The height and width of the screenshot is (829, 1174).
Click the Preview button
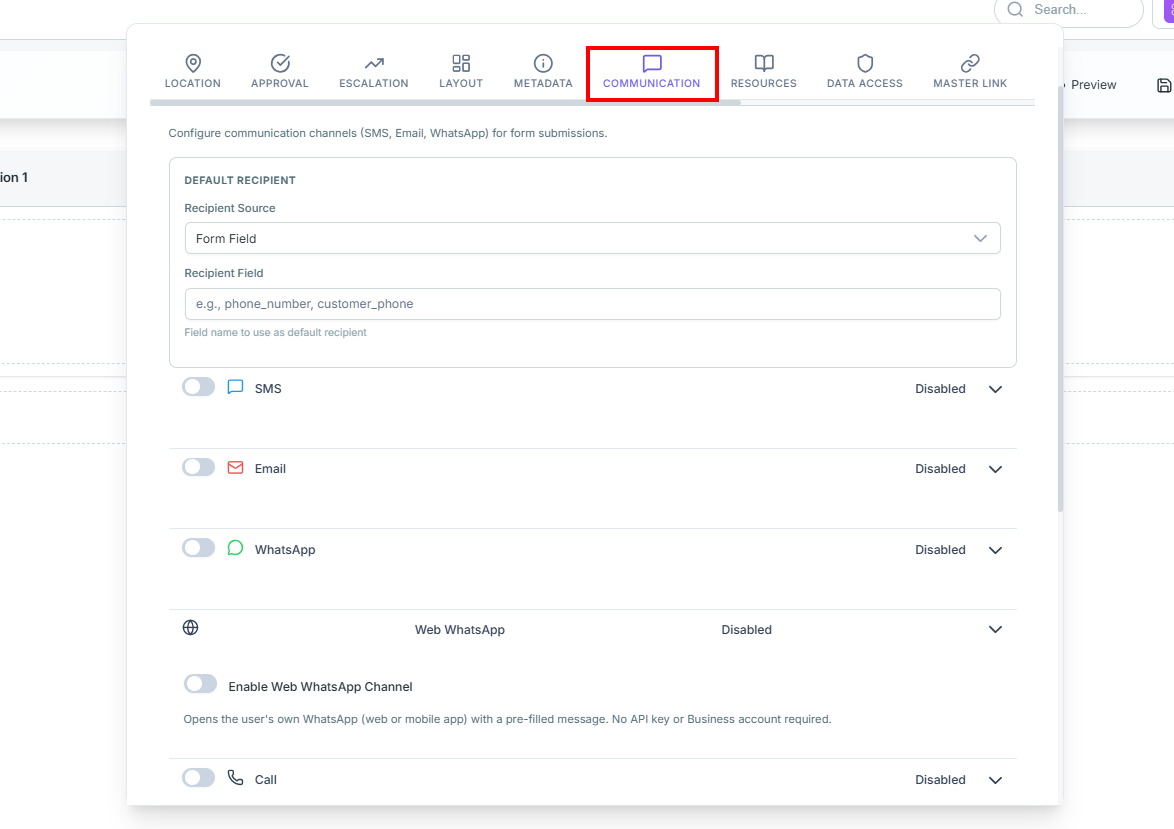1093,85
